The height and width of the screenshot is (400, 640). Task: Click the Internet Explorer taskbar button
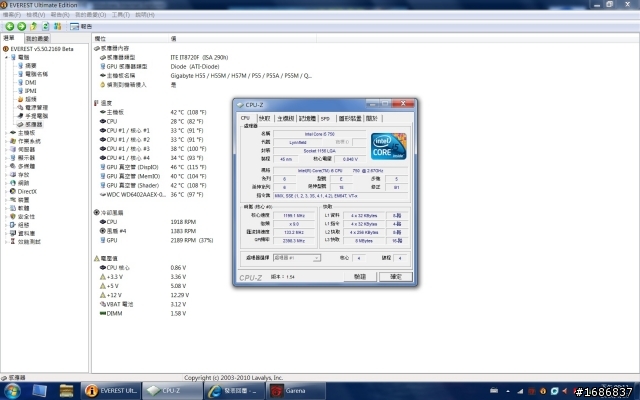[x=234, y=391]
